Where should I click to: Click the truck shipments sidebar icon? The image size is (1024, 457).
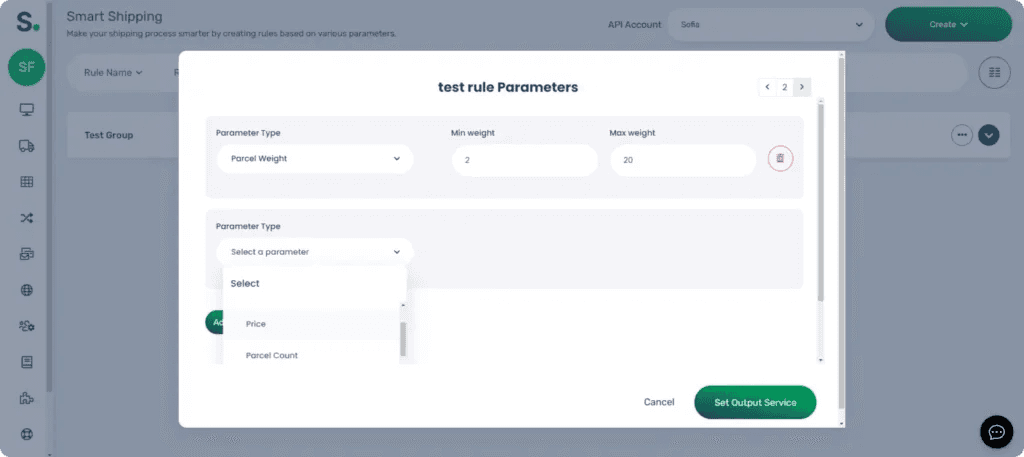(27, 146)
